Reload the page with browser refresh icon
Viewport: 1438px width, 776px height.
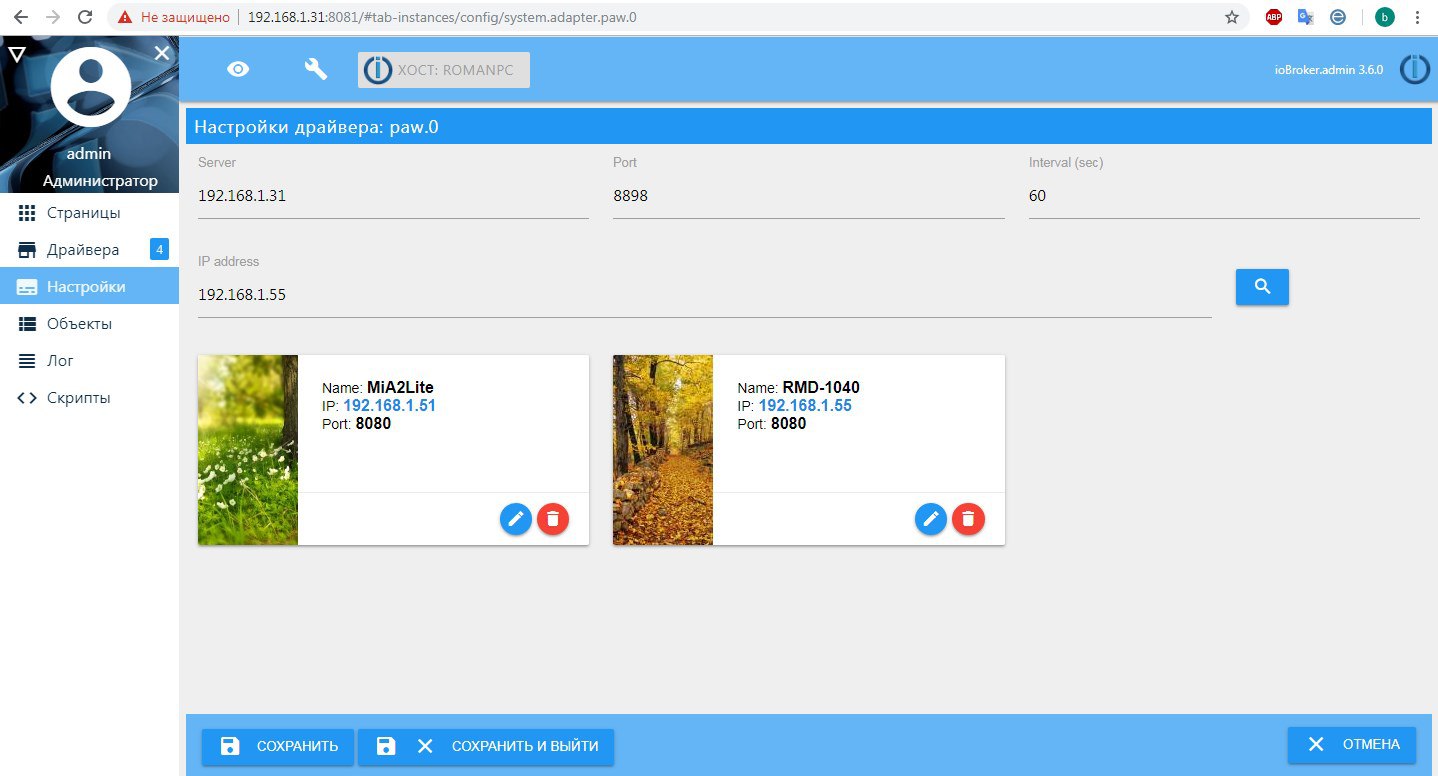tap(85, 17)
